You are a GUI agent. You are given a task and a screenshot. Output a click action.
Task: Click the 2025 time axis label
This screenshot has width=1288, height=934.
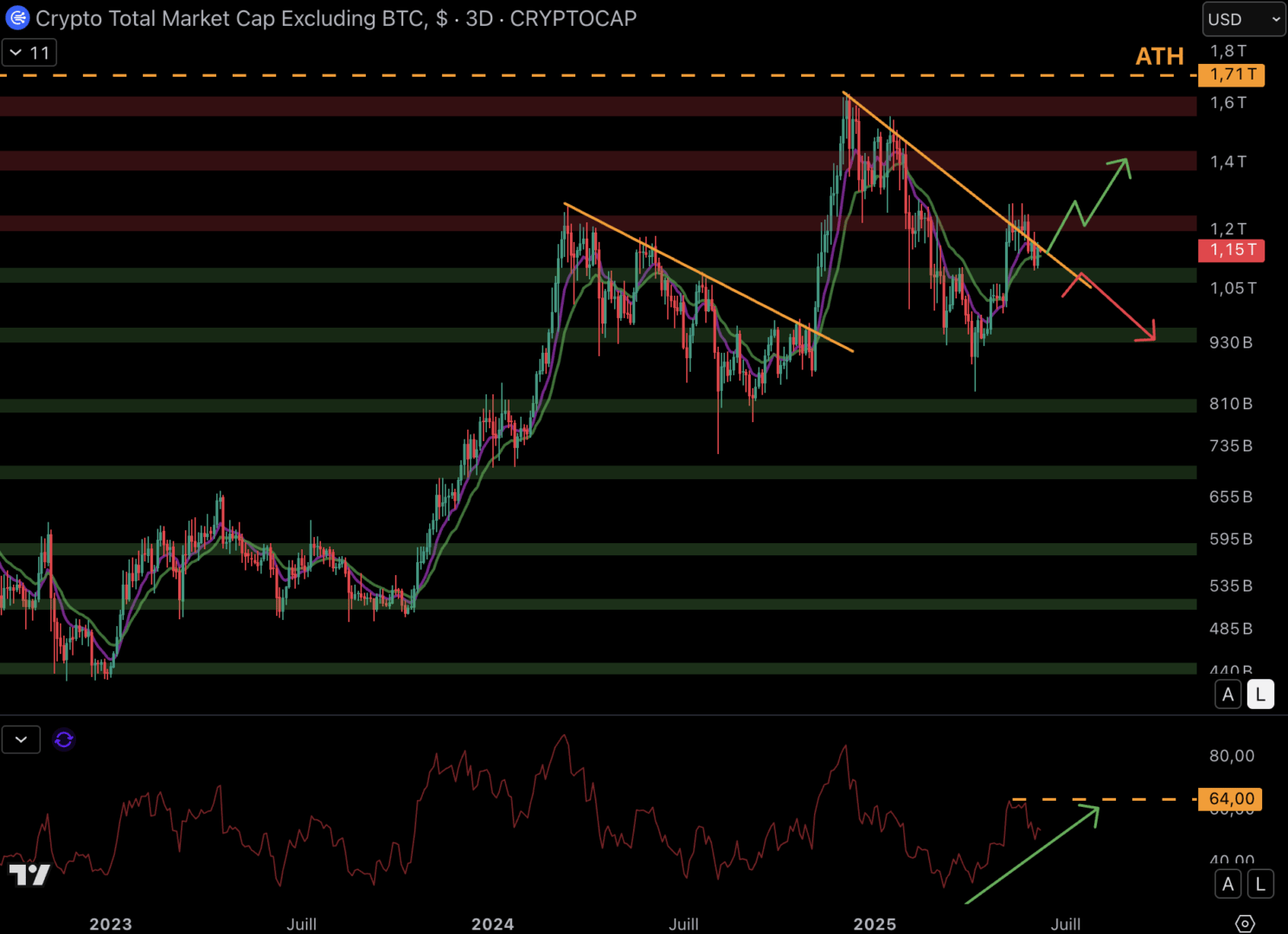coord(875,924)
